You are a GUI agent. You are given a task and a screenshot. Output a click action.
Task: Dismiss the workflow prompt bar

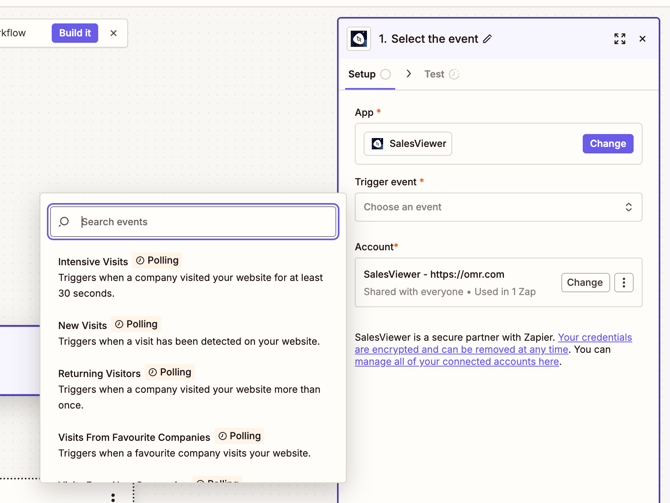click(x=113, y=33)
